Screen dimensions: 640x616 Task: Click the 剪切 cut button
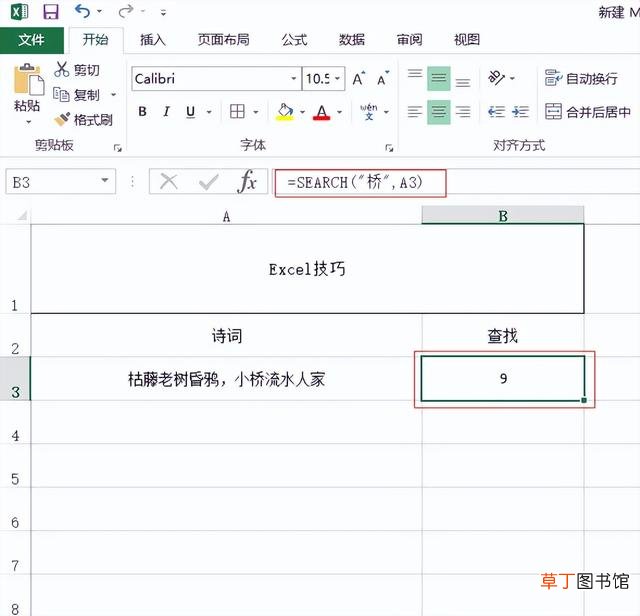(77, 69)
